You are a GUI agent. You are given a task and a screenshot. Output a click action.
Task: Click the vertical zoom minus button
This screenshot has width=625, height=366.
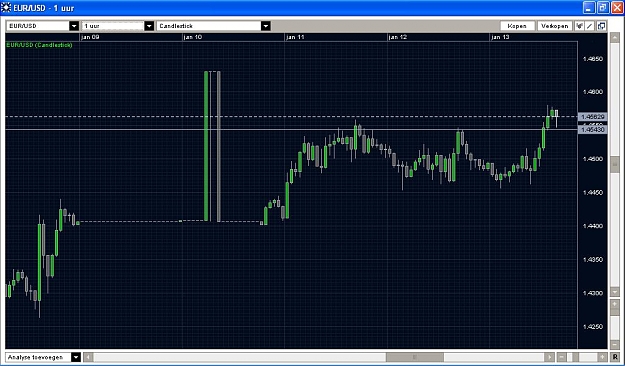pyautogui.click(x=615, y=345)
